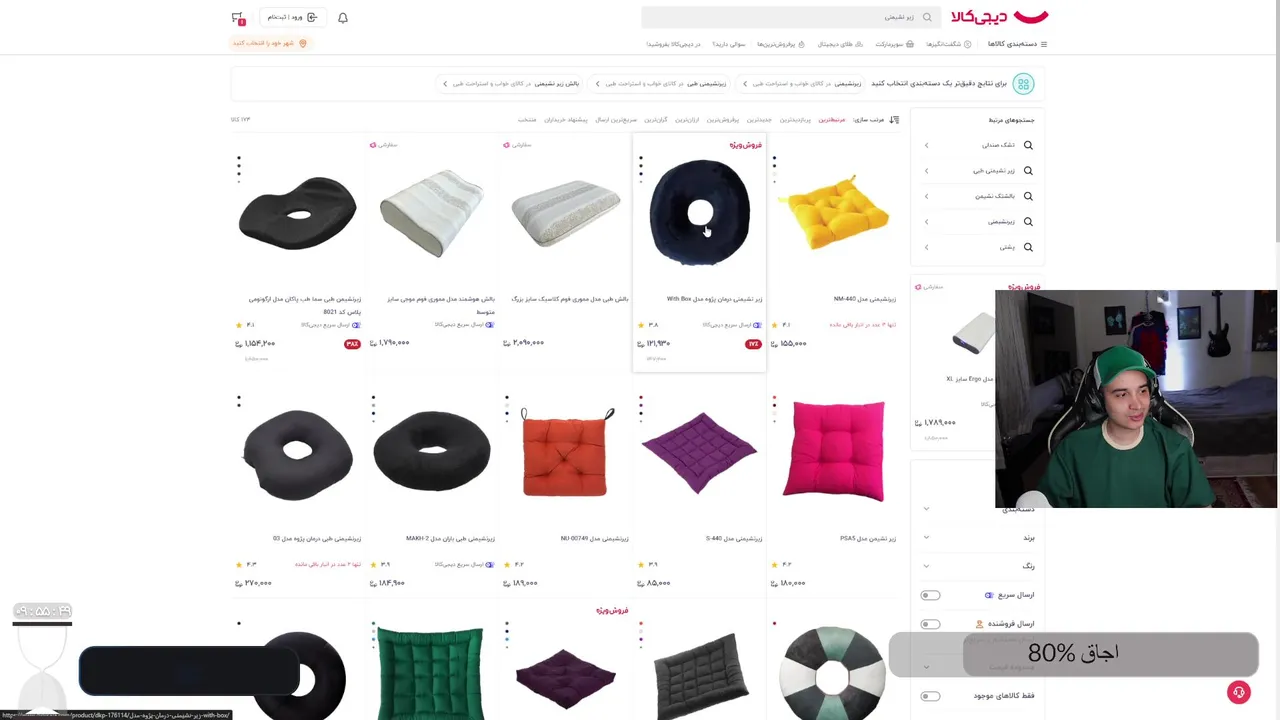
Task: Open the notifications bell
Action: (343, 18)
